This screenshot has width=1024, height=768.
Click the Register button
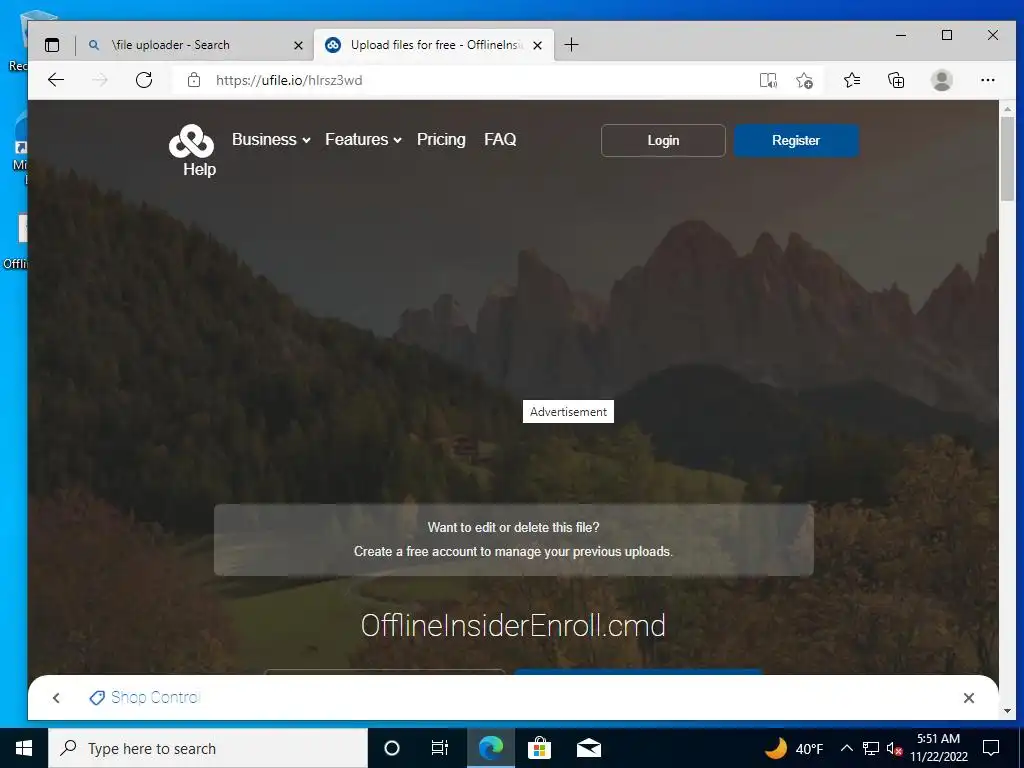point(796,140)
